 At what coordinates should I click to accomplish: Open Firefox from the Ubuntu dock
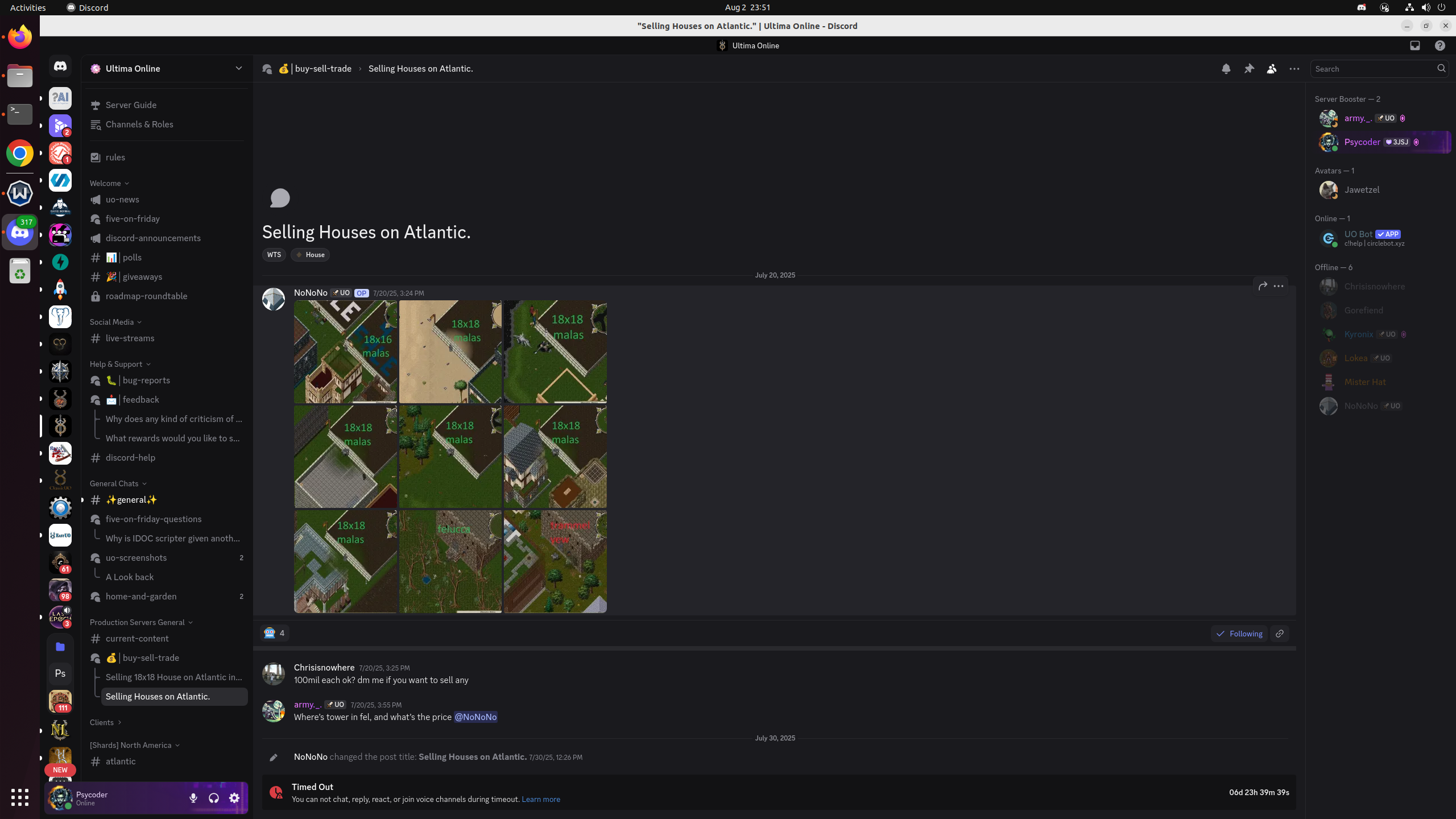coord(20,37)
